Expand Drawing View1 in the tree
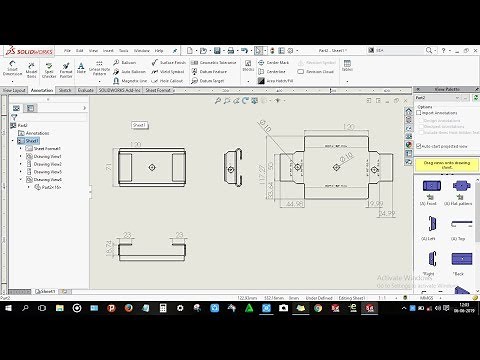480x360 pixels. pyautogui.click(x=21, y=156)
